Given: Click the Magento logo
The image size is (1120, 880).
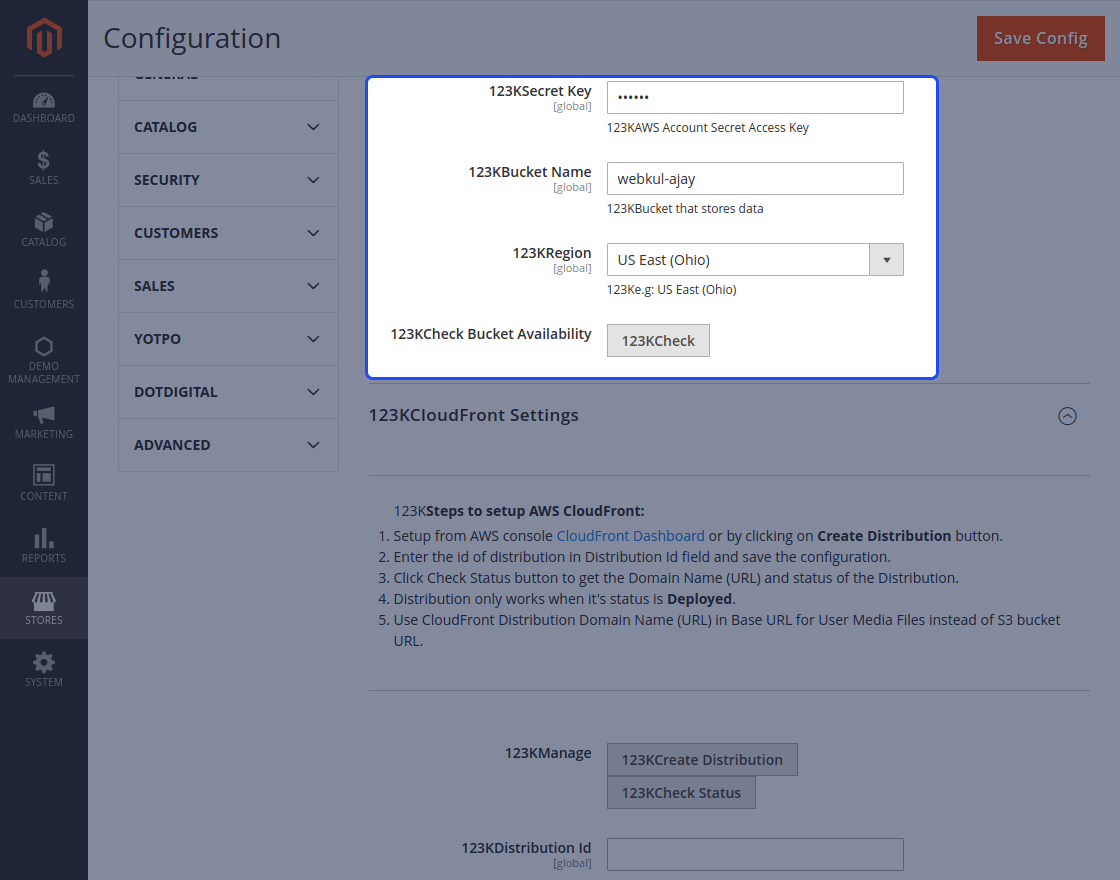Looking at the screenshot, I should point(43,38).
